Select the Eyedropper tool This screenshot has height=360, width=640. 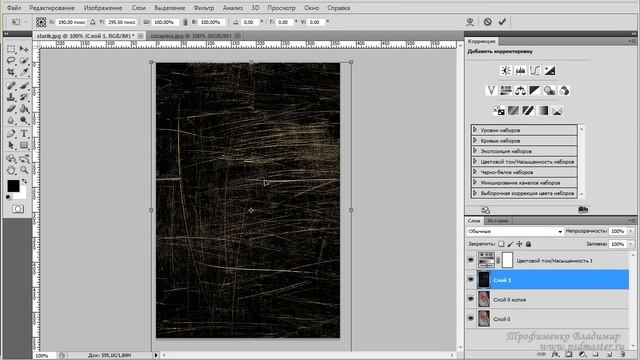24,72
